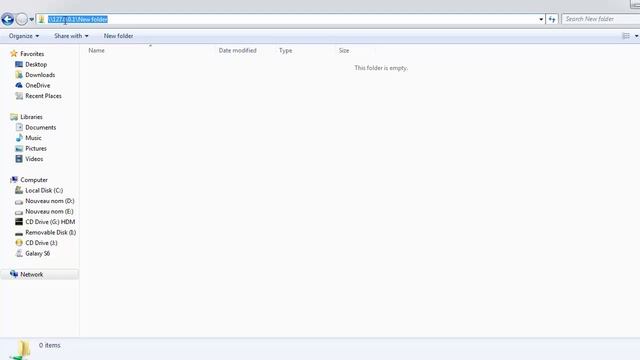Image resolution: width=640 pixels, height=360 pixels.
Task: Click the Pictures library icon
Action: pos(19,149)
